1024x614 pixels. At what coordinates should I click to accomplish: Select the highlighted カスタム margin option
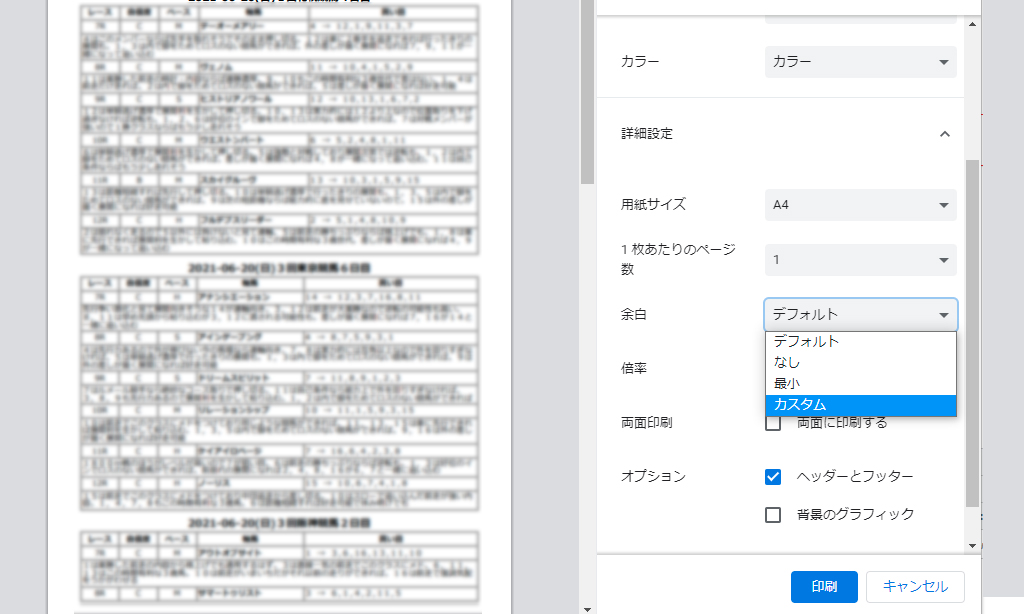(x=860, y=405)
